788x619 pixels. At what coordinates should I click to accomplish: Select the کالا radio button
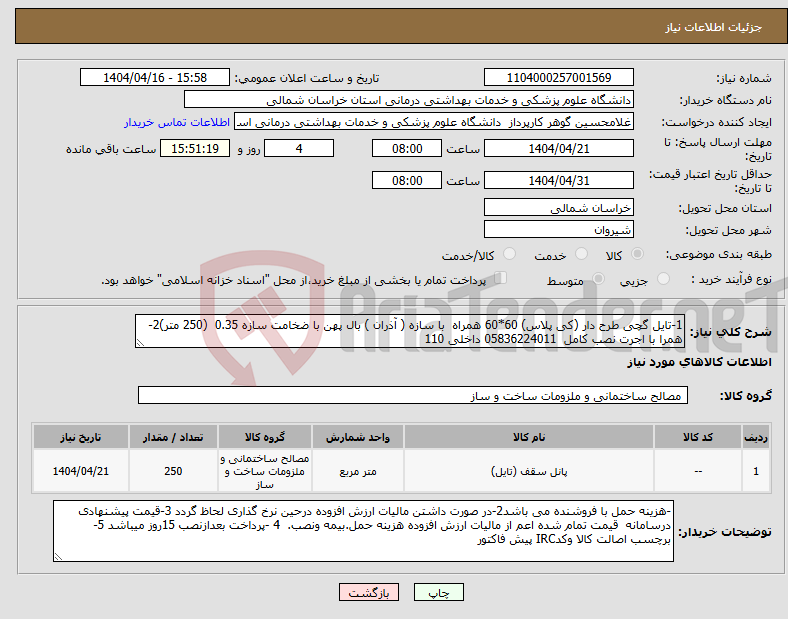tap(637, 254)
